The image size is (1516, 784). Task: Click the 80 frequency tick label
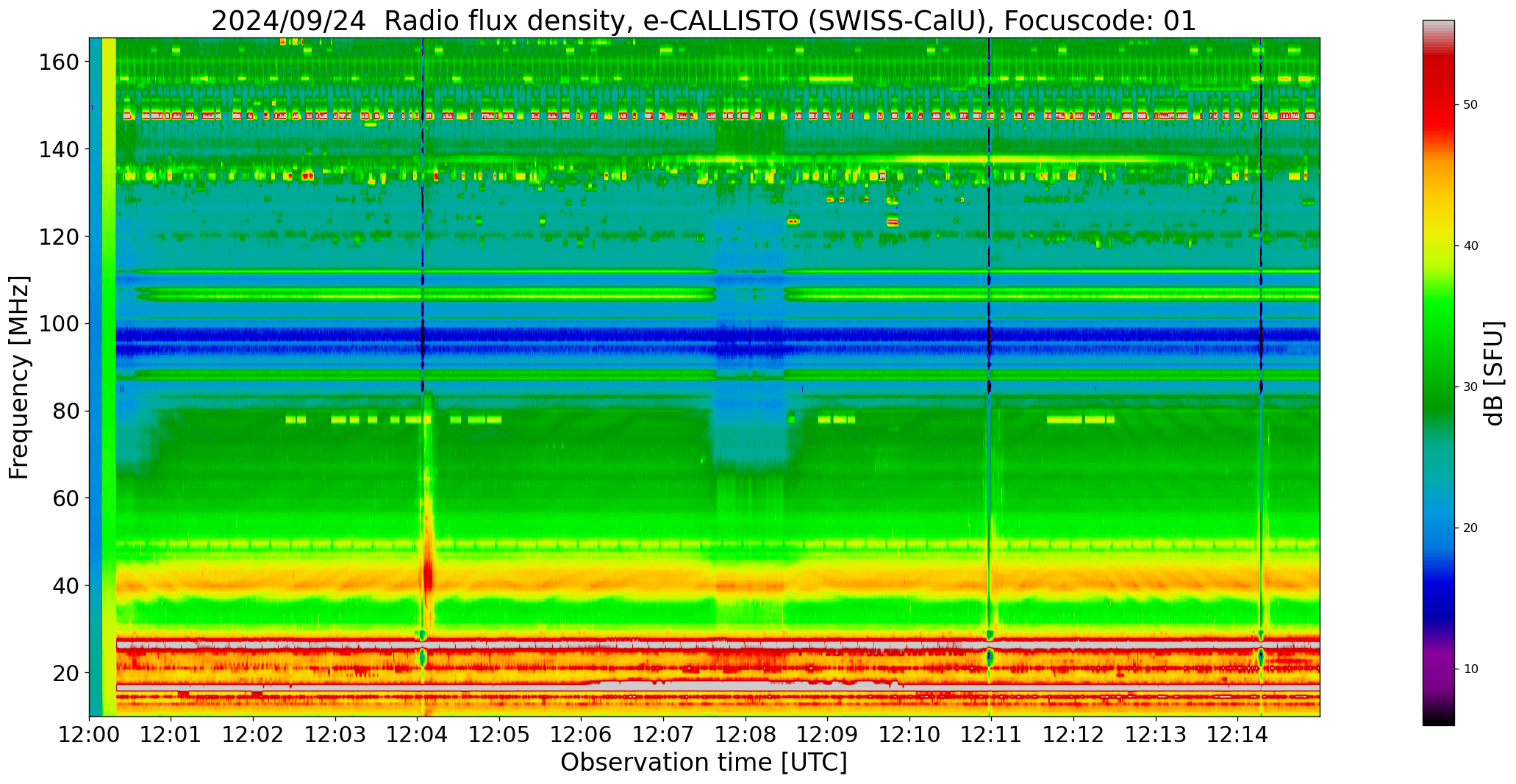coord(65,411)
